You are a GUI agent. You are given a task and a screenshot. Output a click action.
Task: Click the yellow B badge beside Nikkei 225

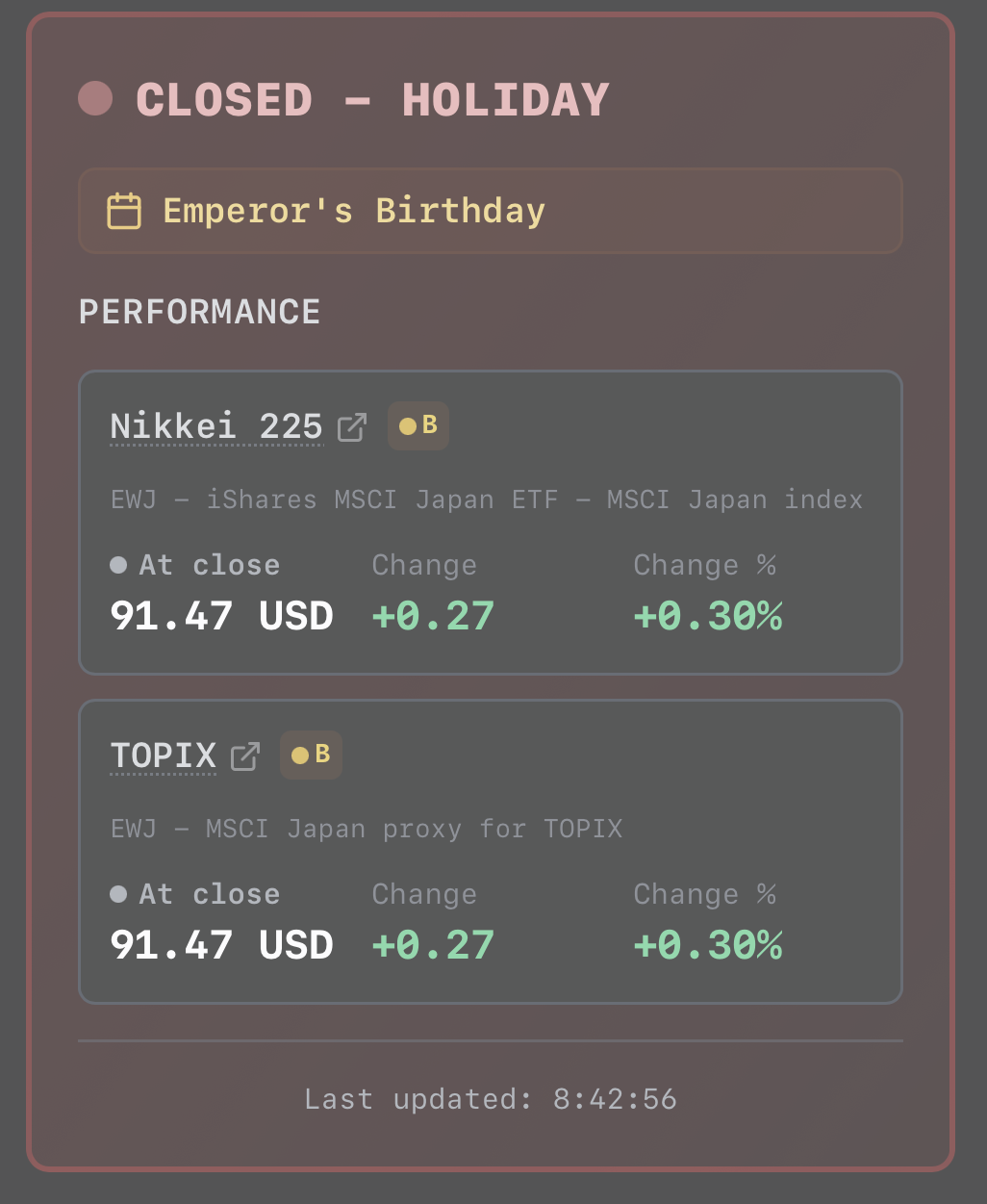[x=418, y=425]
